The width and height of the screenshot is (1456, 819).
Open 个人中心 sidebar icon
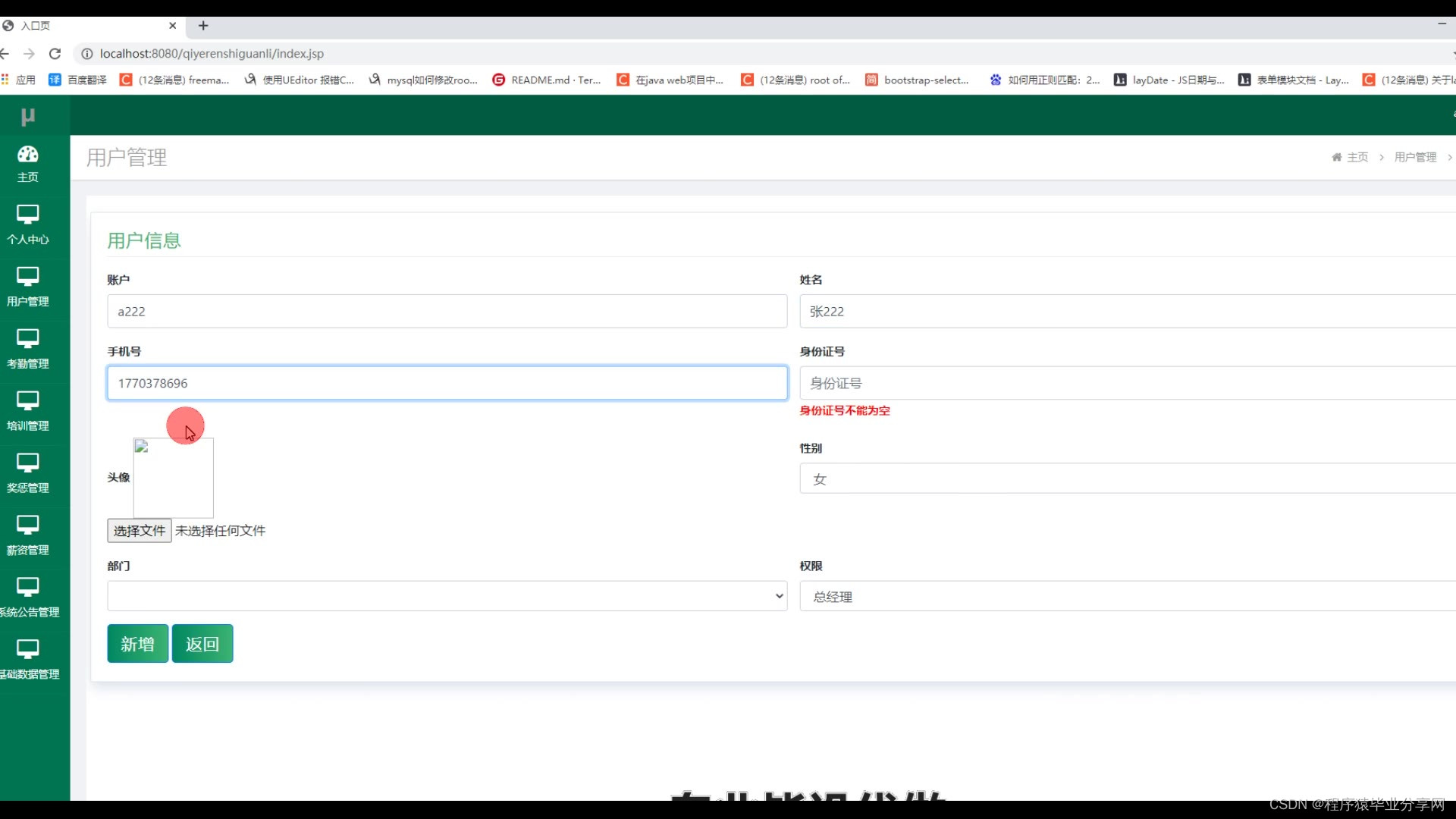[x=28, y=215]
